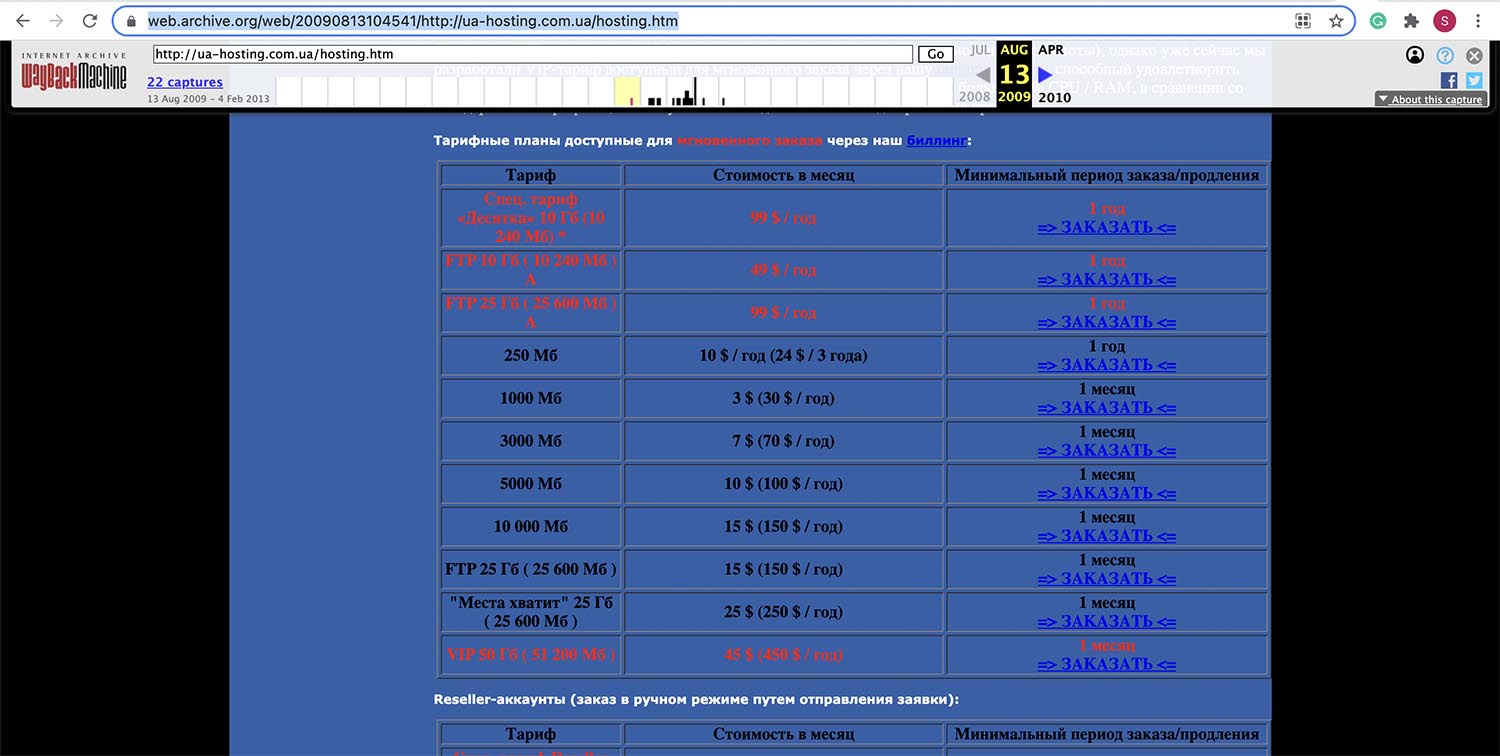Order the red FTP 25 Гб 99 $ / год plan
The image size is (1500, 756).
[1107, 322]
